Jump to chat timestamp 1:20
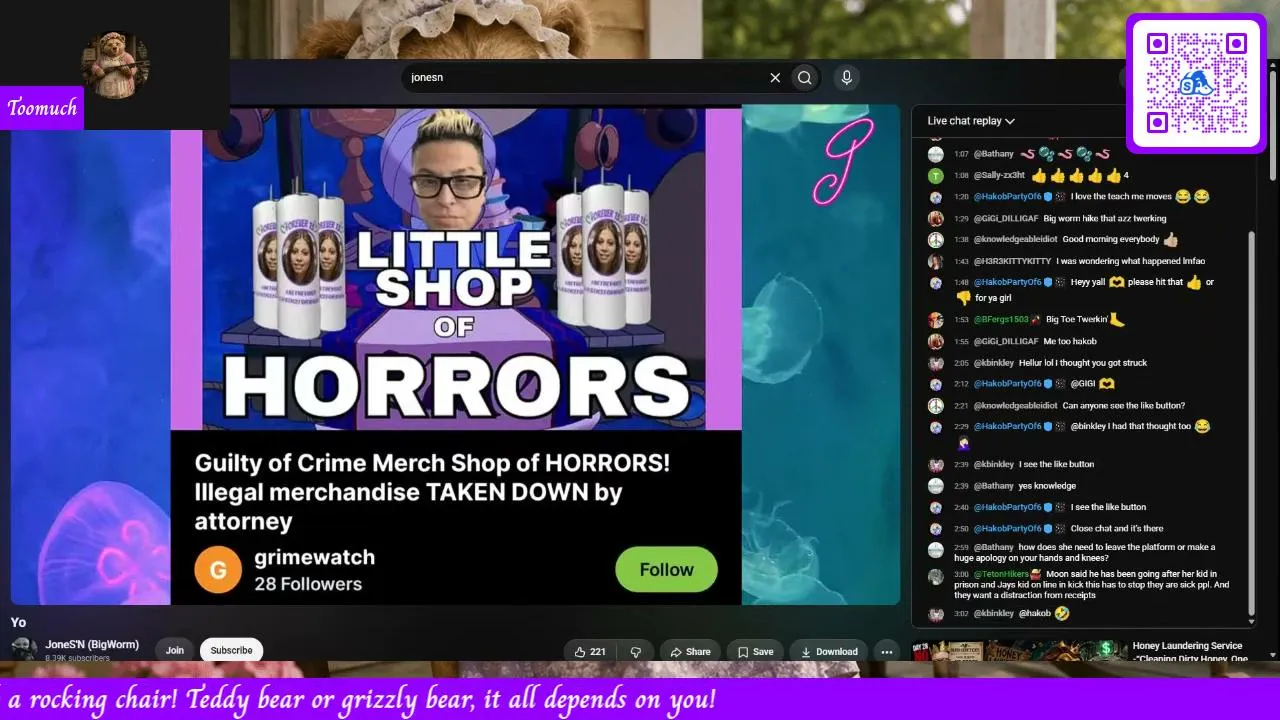The image size is (1280, 720). [x=961, y=197]
